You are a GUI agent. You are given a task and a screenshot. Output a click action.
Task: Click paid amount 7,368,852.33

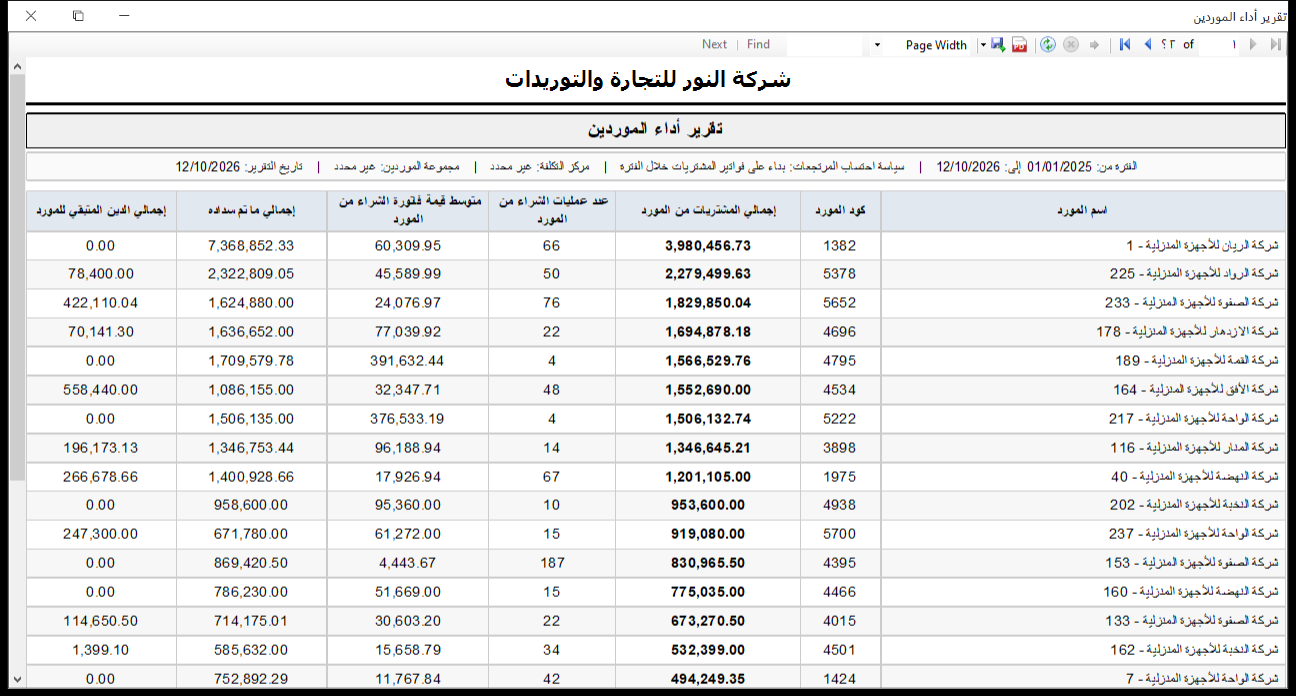(x=251, y=245)
